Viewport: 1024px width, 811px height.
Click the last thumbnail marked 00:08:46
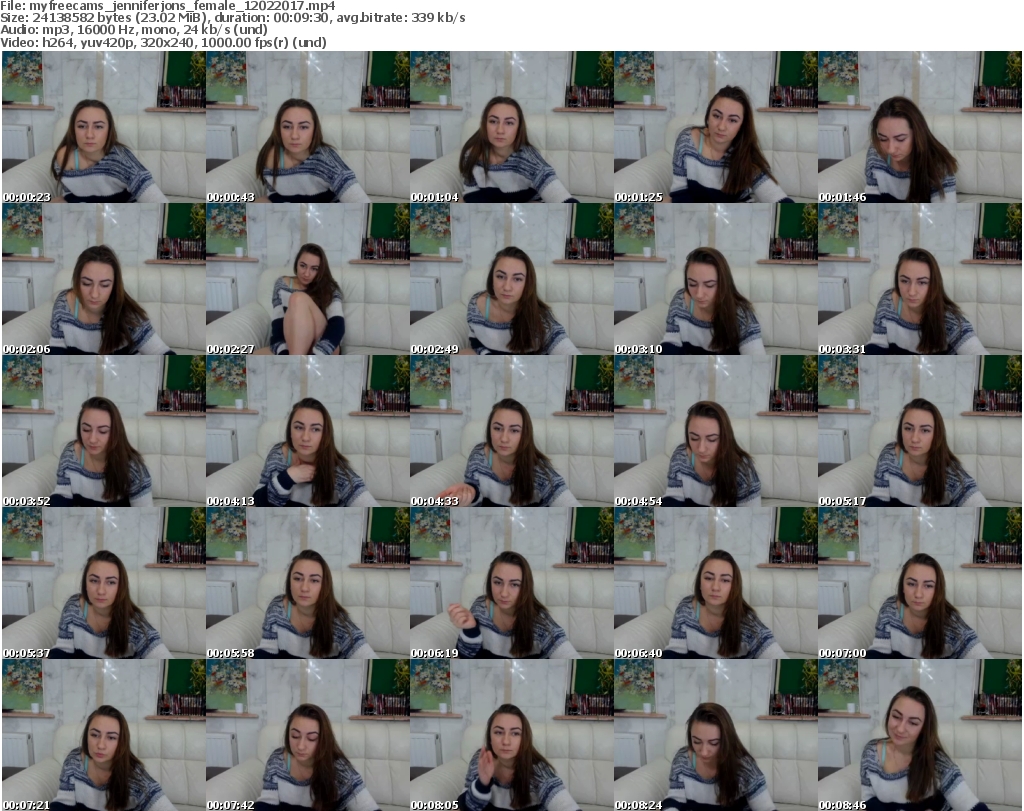point(920,735)
